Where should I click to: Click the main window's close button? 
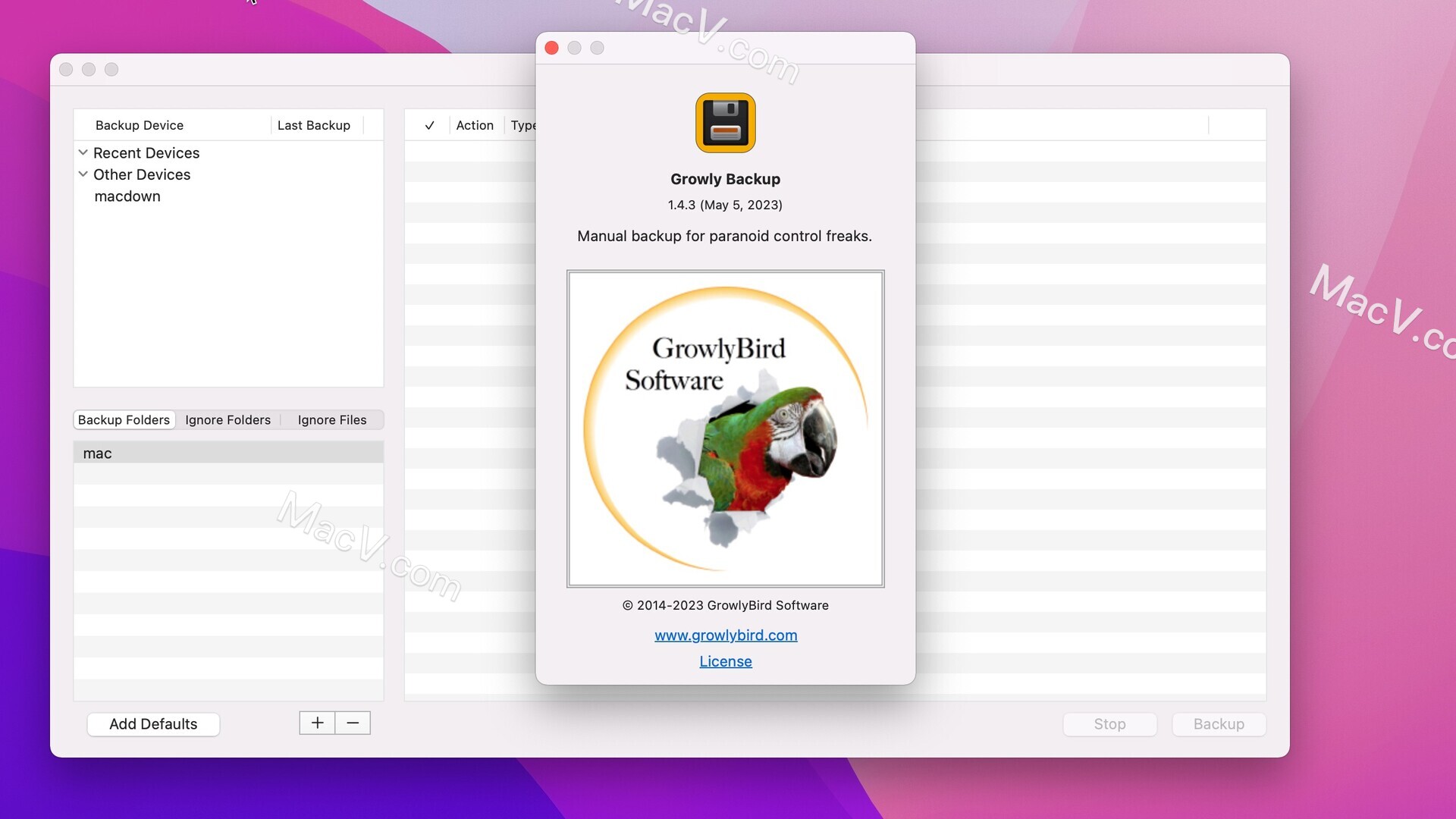tap(66, 70)
